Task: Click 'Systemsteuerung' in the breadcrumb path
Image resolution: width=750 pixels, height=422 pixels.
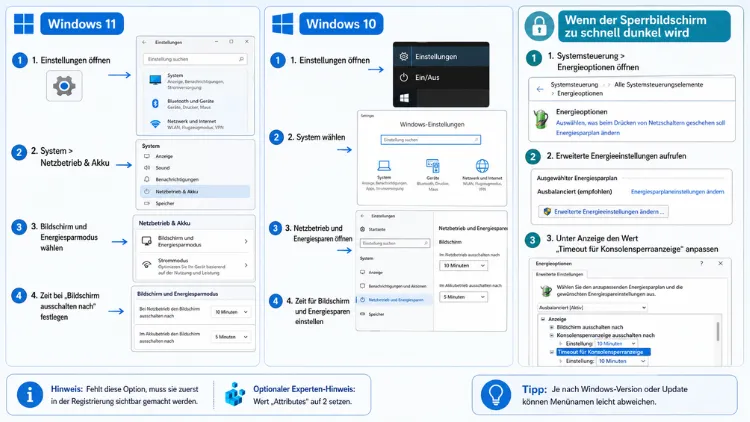Action: click(x=574, y=85)
